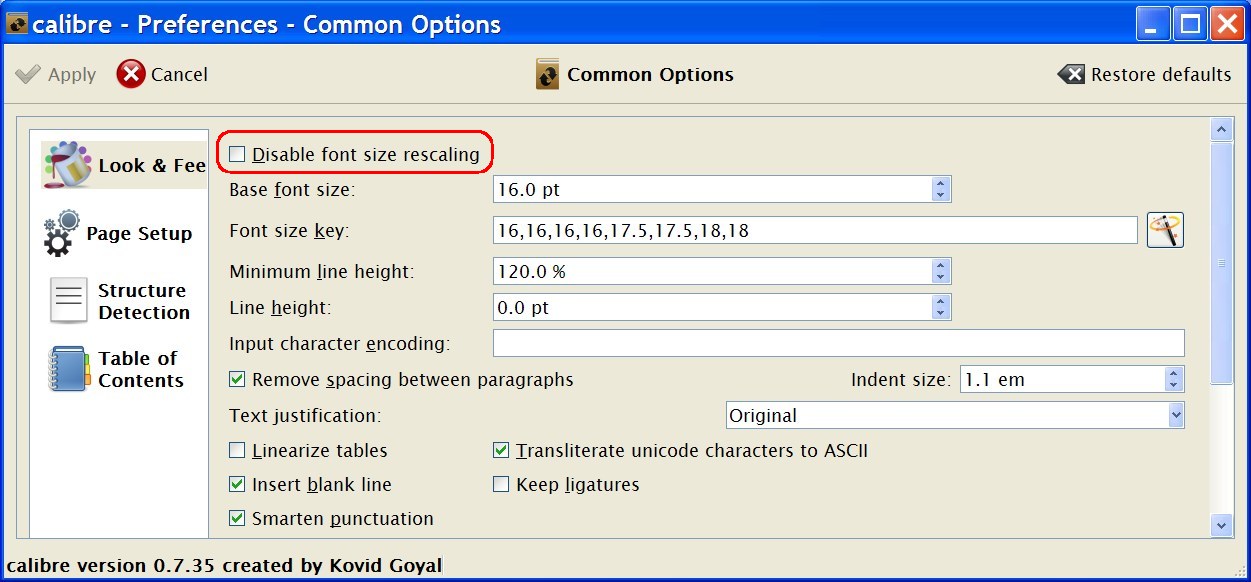Focus the Input character encoding field
The height and width of the screenshot is (582, 1251).
click(x=838, y=343)
